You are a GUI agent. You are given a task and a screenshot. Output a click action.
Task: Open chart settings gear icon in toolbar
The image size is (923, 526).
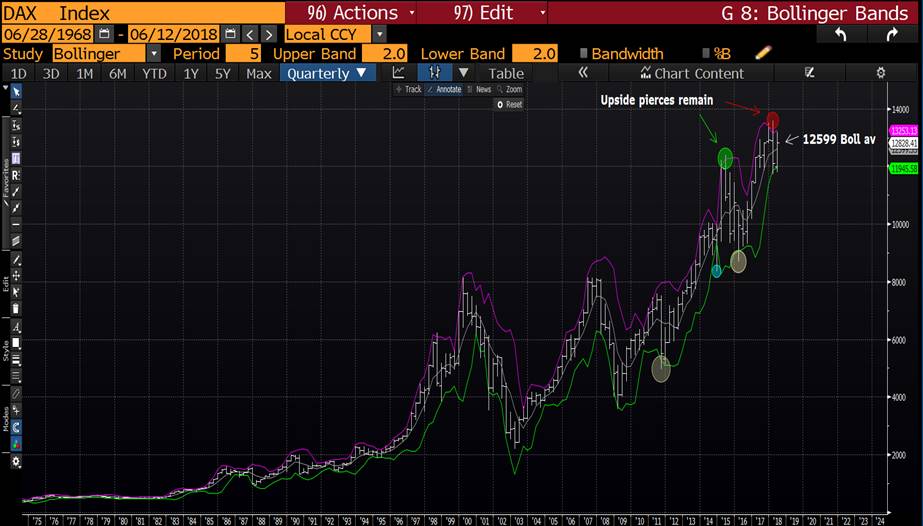881,72
